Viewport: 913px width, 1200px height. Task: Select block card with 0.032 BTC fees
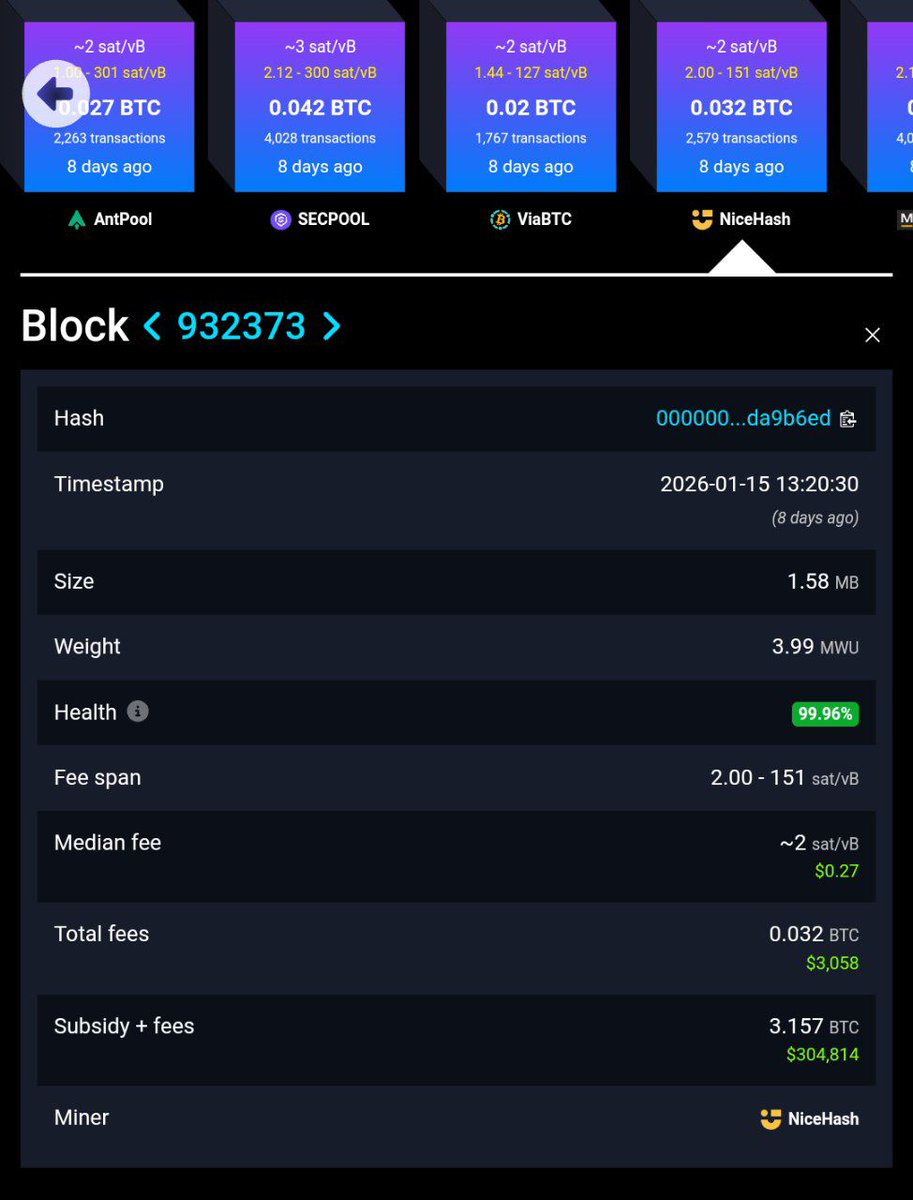pos(742,107)
